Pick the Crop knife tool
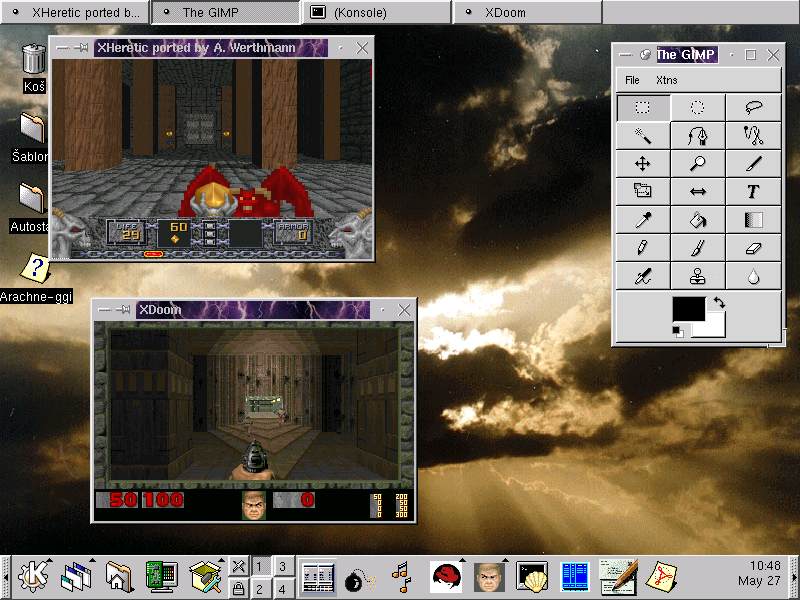Viewport: 800px width, 600px height. click(754, 164)
